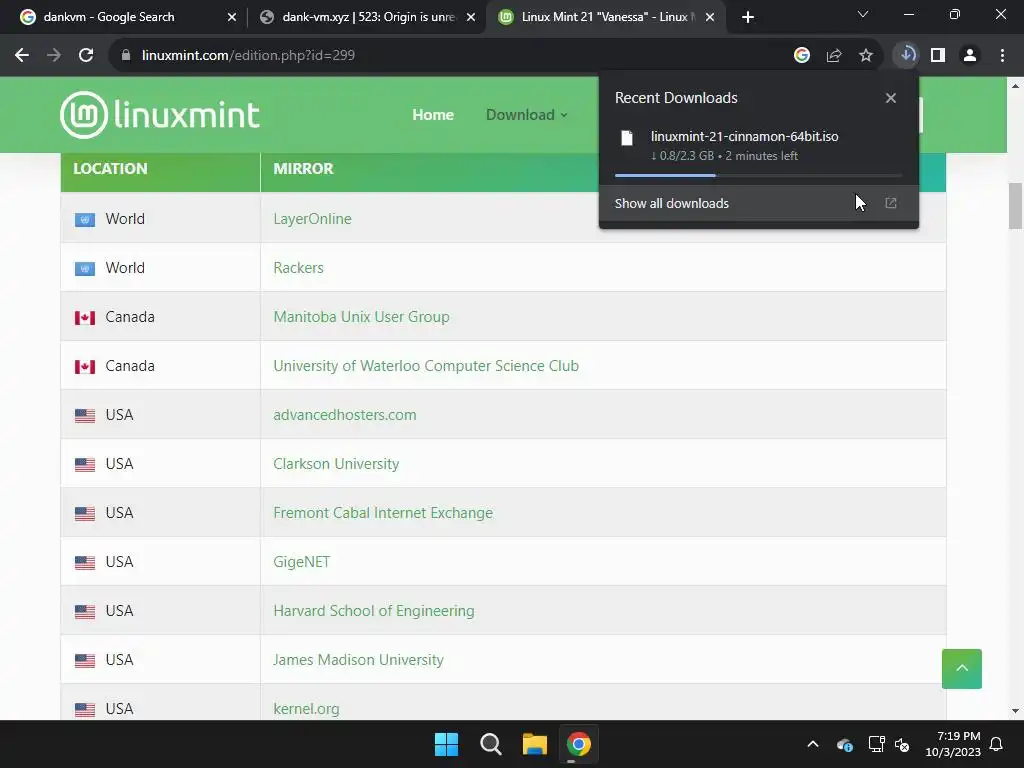The height and width of the screenshot is (768, 1024).
Task: Open the Chrome profile avatar
Action: point(970,56)
